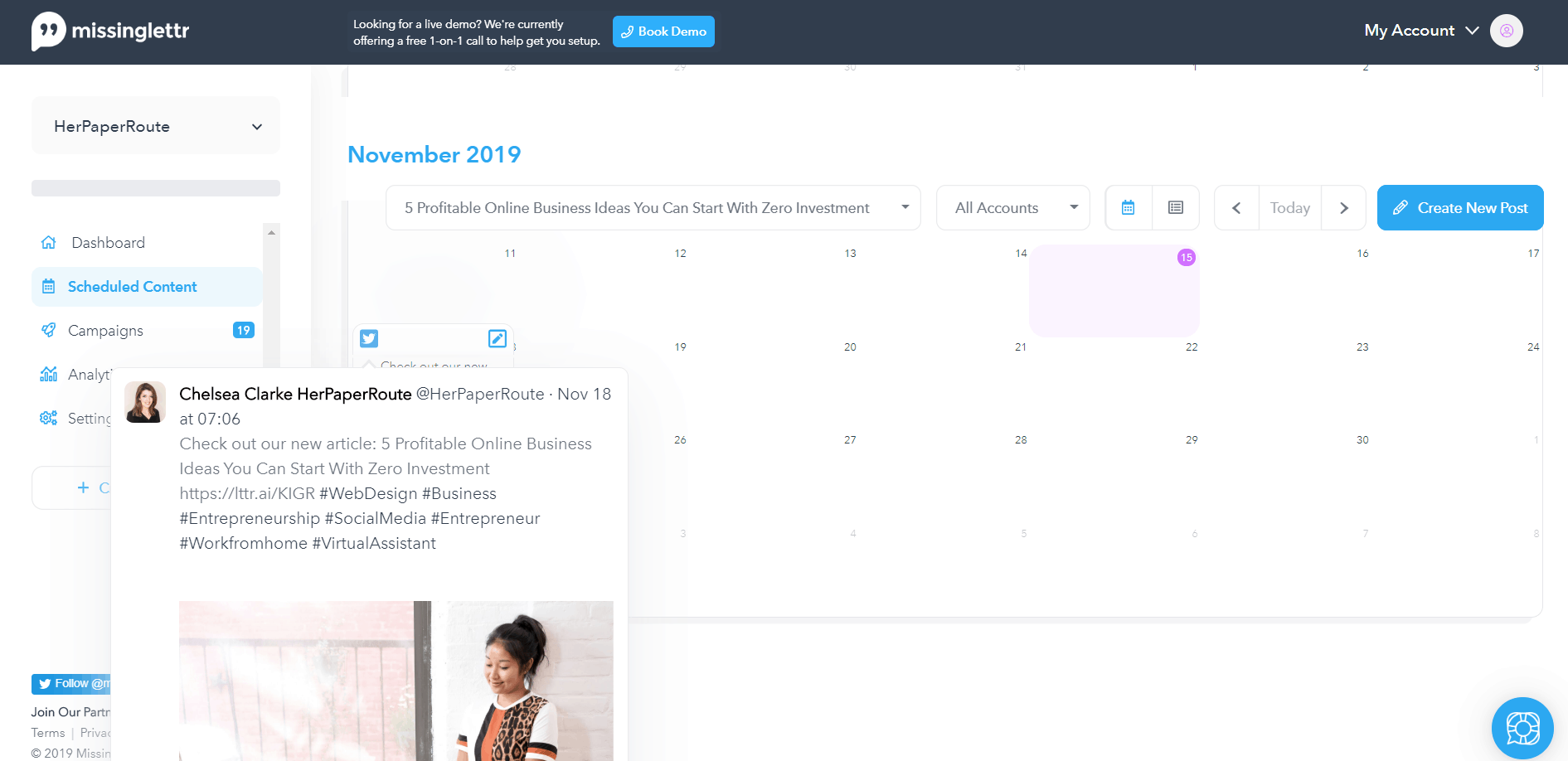This screenshot has height=761, width=1568.
Task: Select calendar day 27
Action: pyautogui.click(x=850, y=440)
